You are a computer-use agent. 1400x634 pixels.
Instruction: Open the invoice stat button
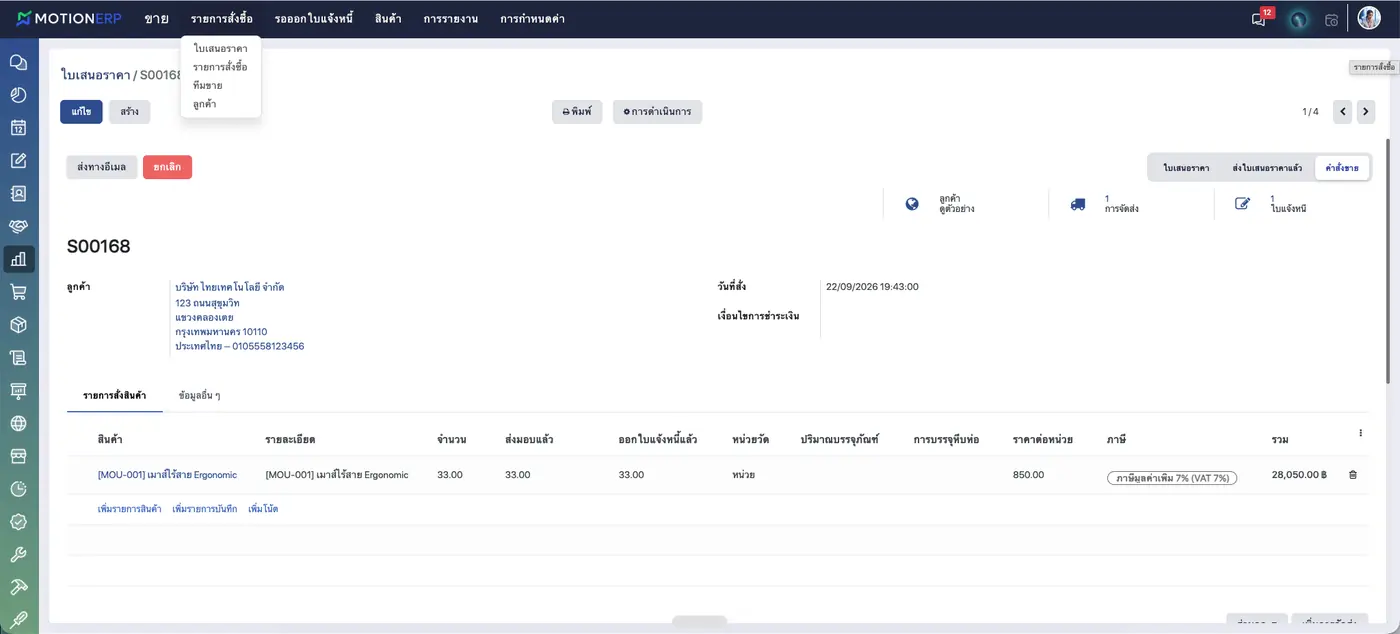[1297, 204]
